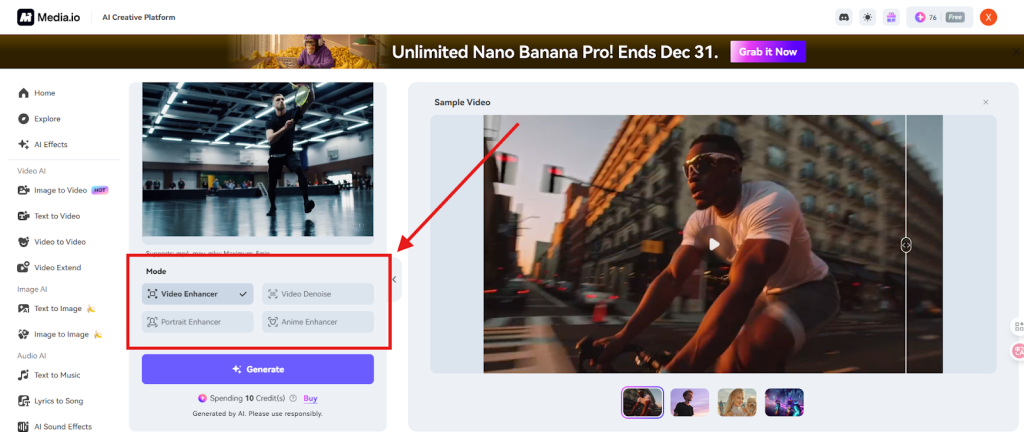Open AI Effects in sidebar
This screenshot has height=439, width=1024.
pyautogui.click(x=50, y=145)
